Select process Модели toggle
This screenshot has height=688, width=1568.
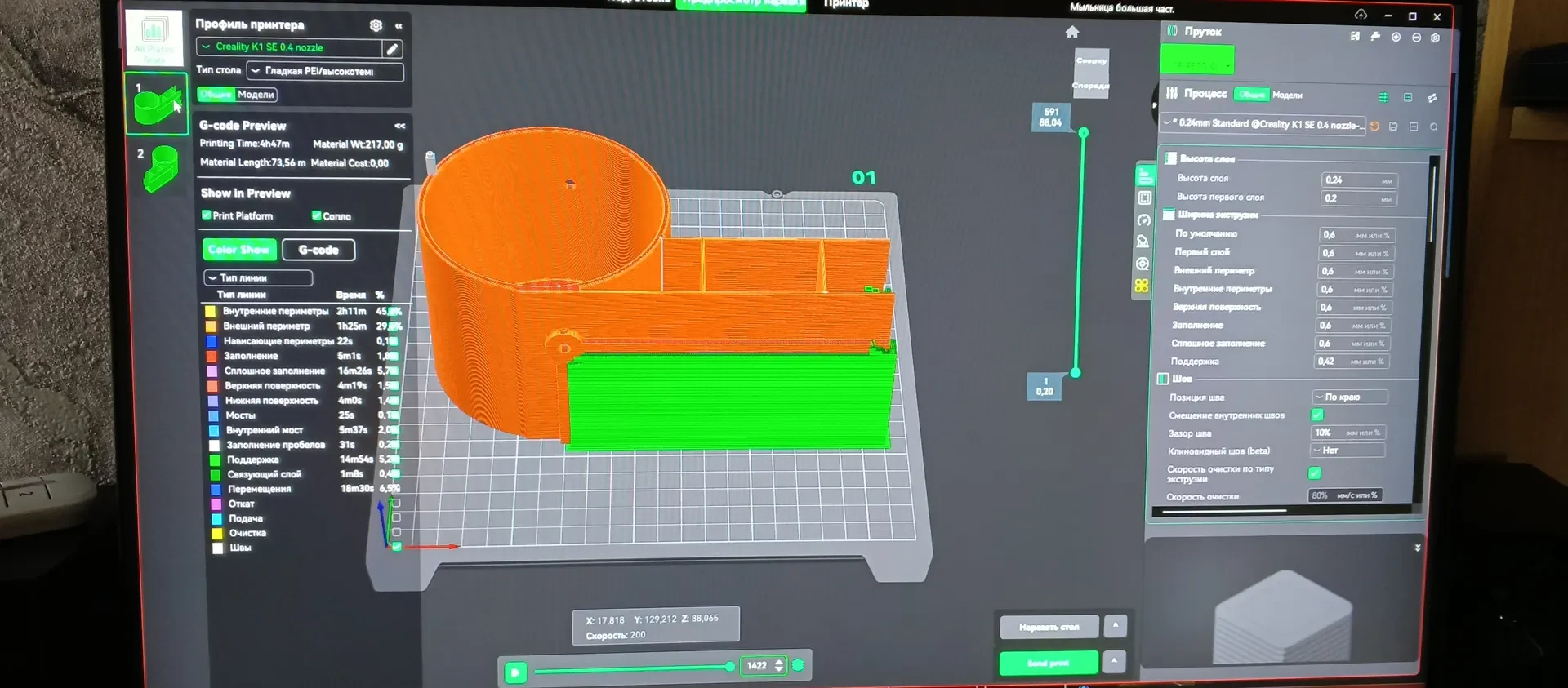[x=1287, y=95]
